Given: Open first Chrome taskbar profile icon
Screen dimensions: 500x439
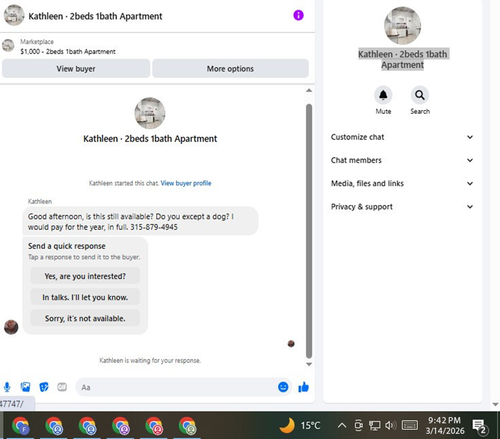Looking at the screenshot, I should point(21,426).
